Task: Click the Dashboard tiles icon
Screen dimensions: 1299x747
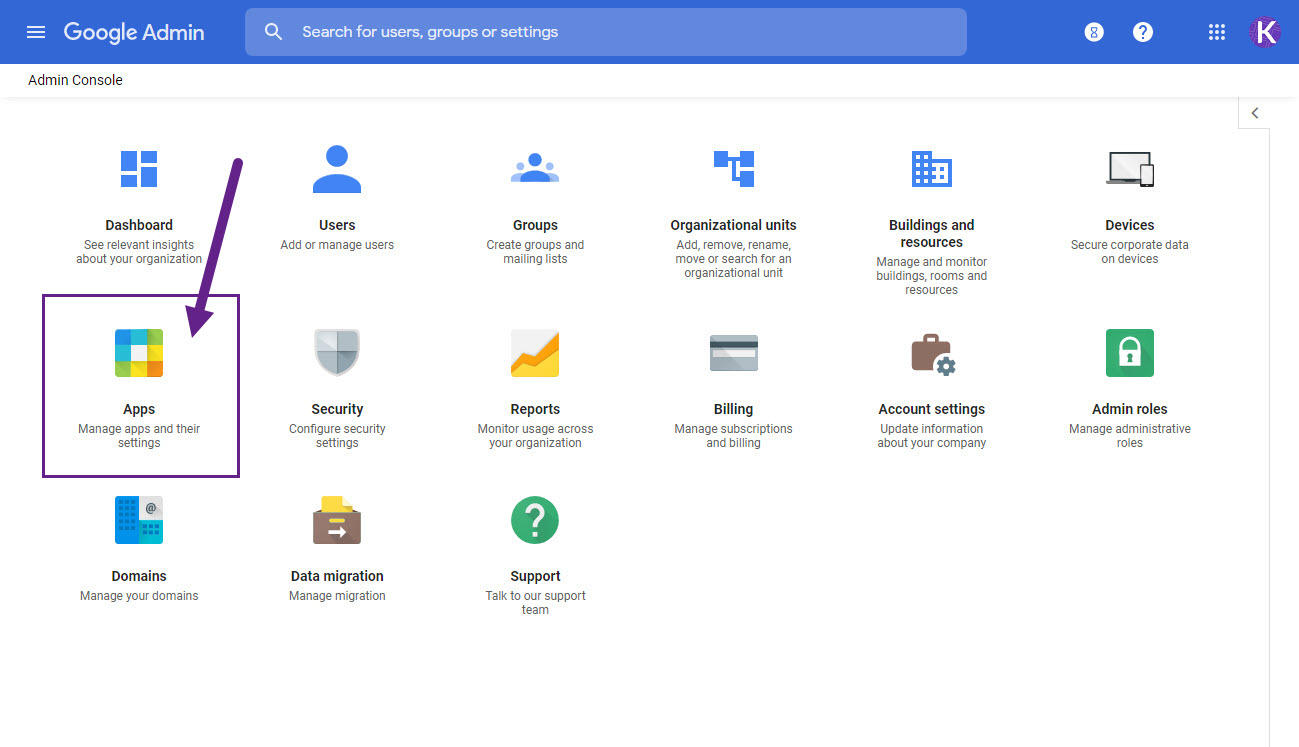Action: point(139,169)
